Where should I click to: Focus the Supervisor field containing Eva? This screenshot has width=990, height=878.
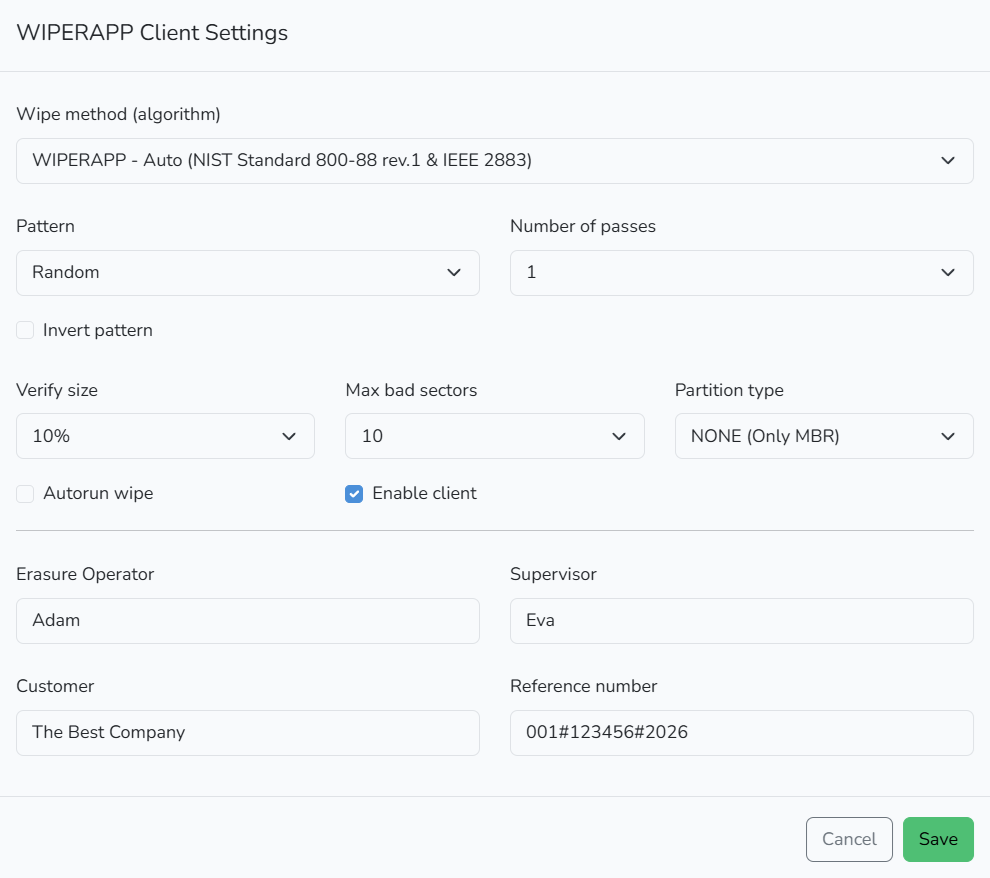pos(741,621)
